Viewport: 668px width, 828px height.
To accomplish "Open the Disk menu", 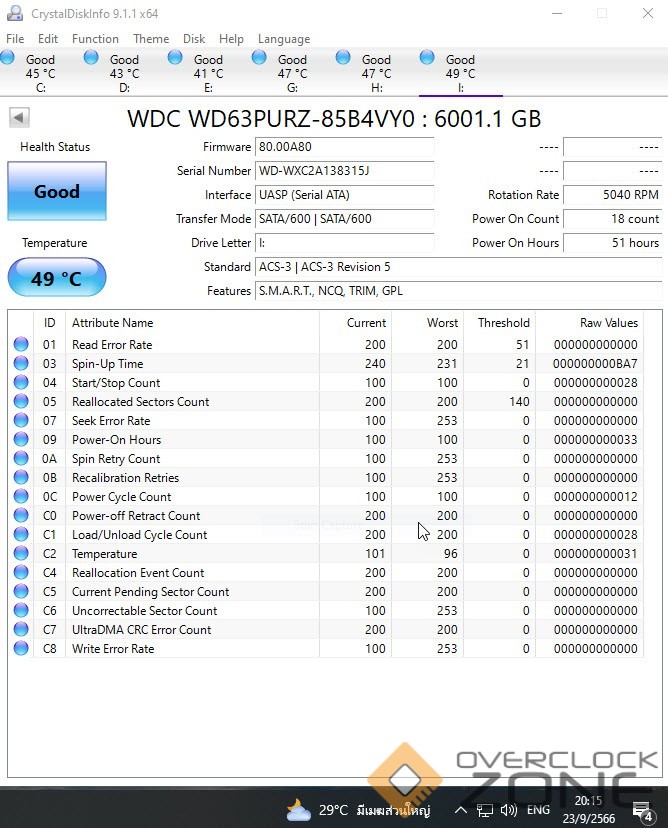I will pos(194,39).
